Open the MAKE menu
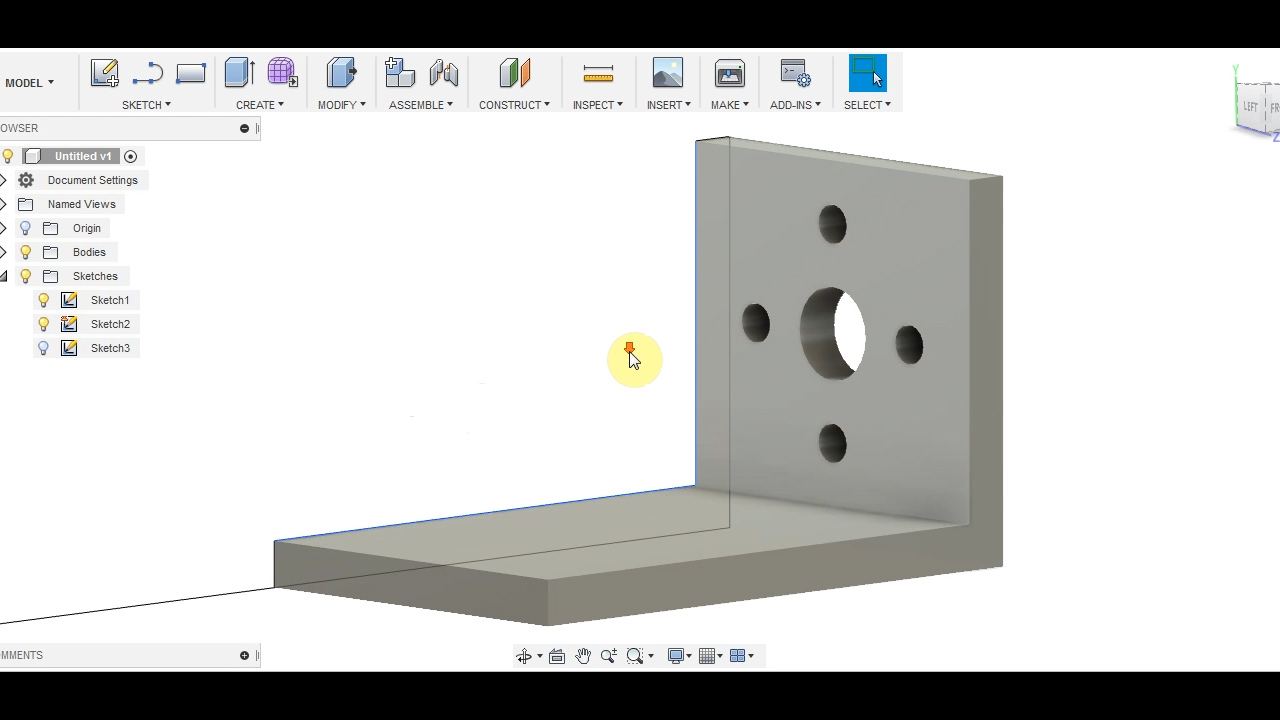 tap(730, 105)
